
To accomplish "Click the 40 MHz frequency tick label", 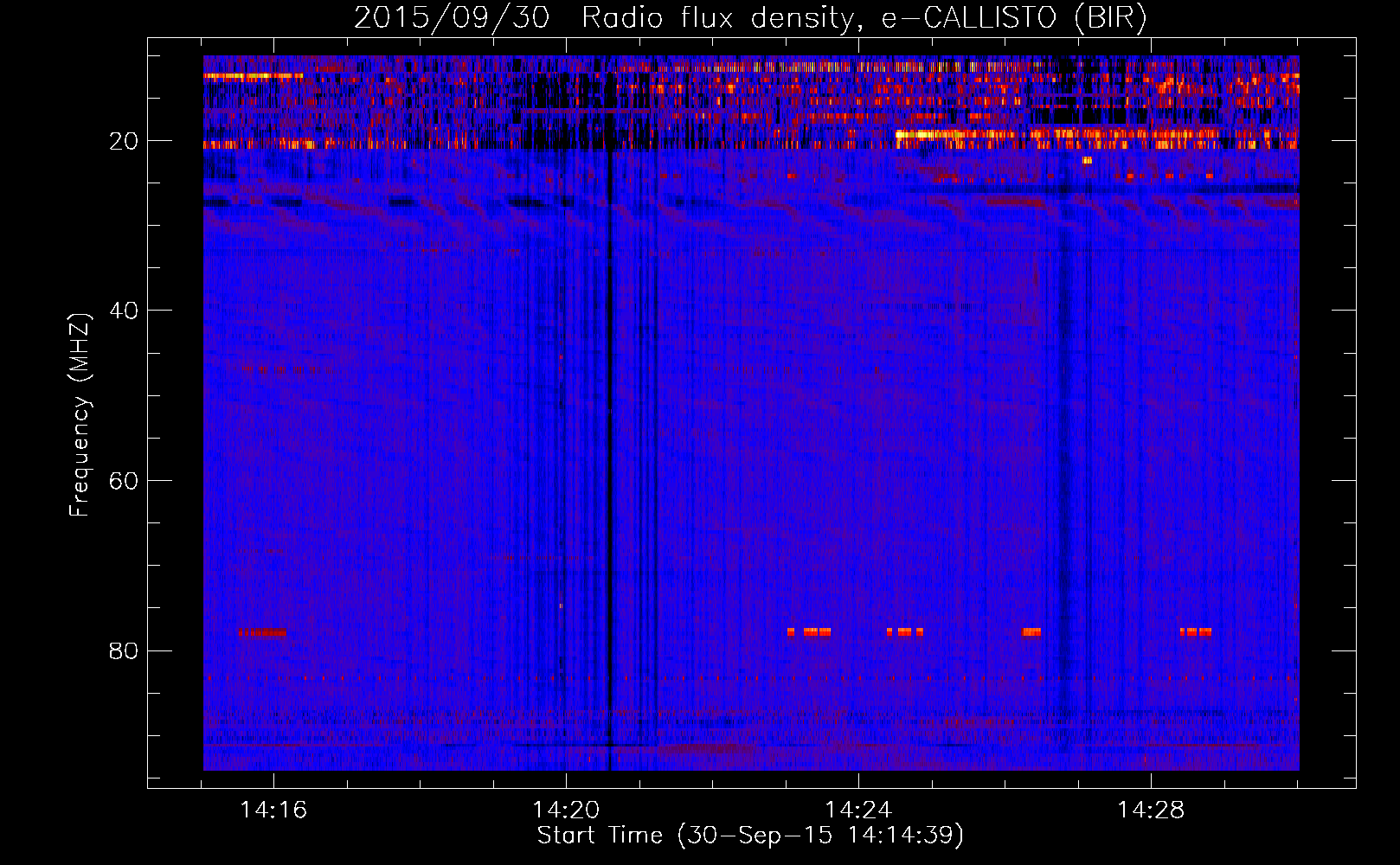I will tap(124, 311).
